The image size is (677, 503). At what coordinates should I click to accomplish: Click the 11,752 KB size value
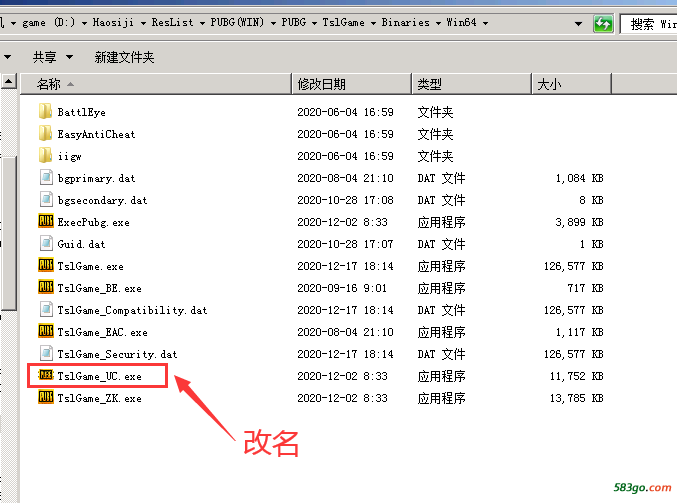(576, 376)
